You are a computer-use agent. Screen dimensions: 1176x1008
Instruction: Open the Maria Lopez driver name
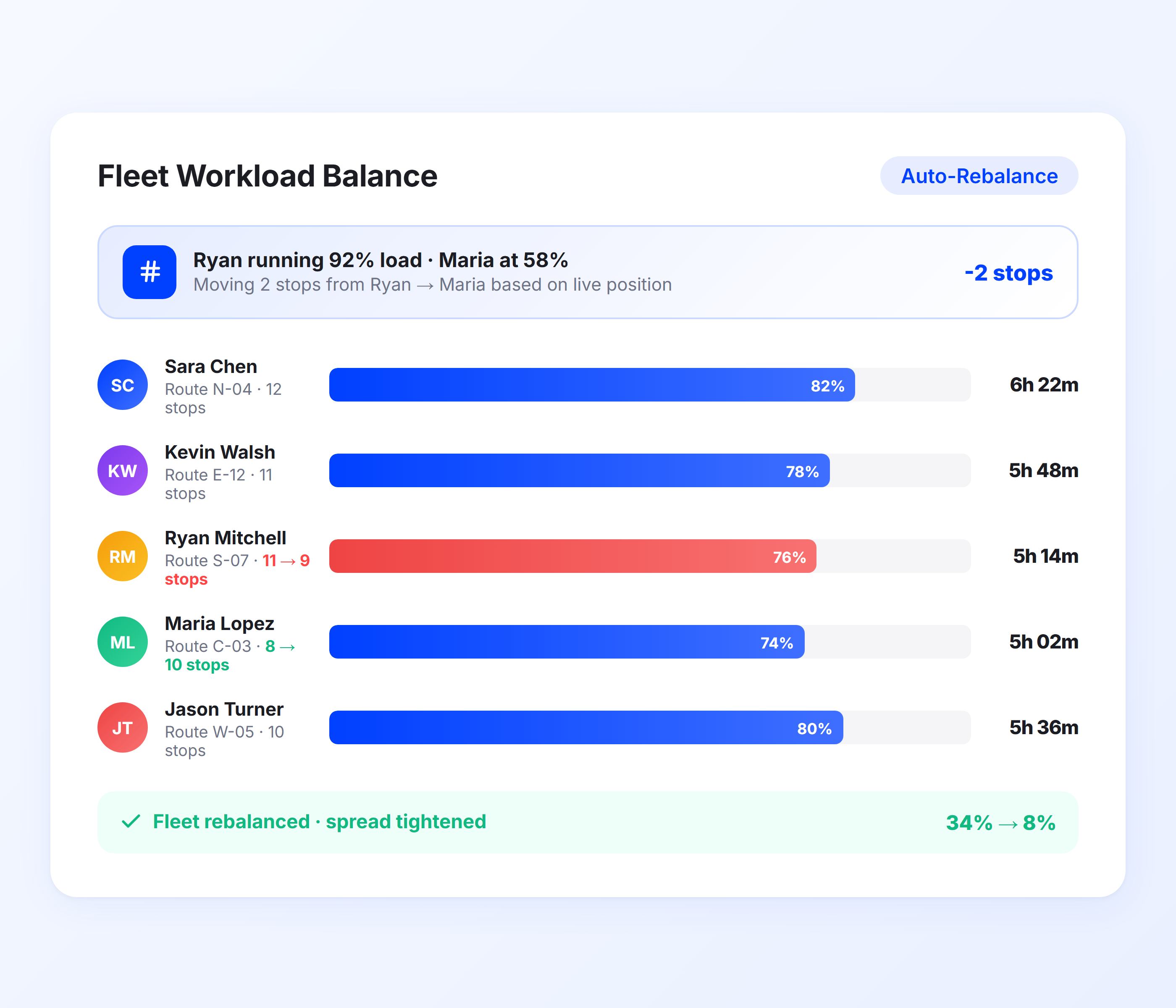point(220,624)
